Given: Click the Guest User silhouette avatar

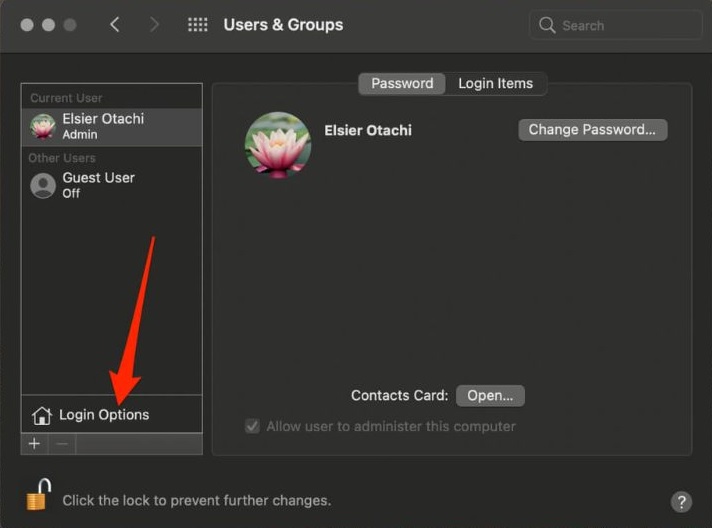Looking at the screenshot, I should point(43,185).
